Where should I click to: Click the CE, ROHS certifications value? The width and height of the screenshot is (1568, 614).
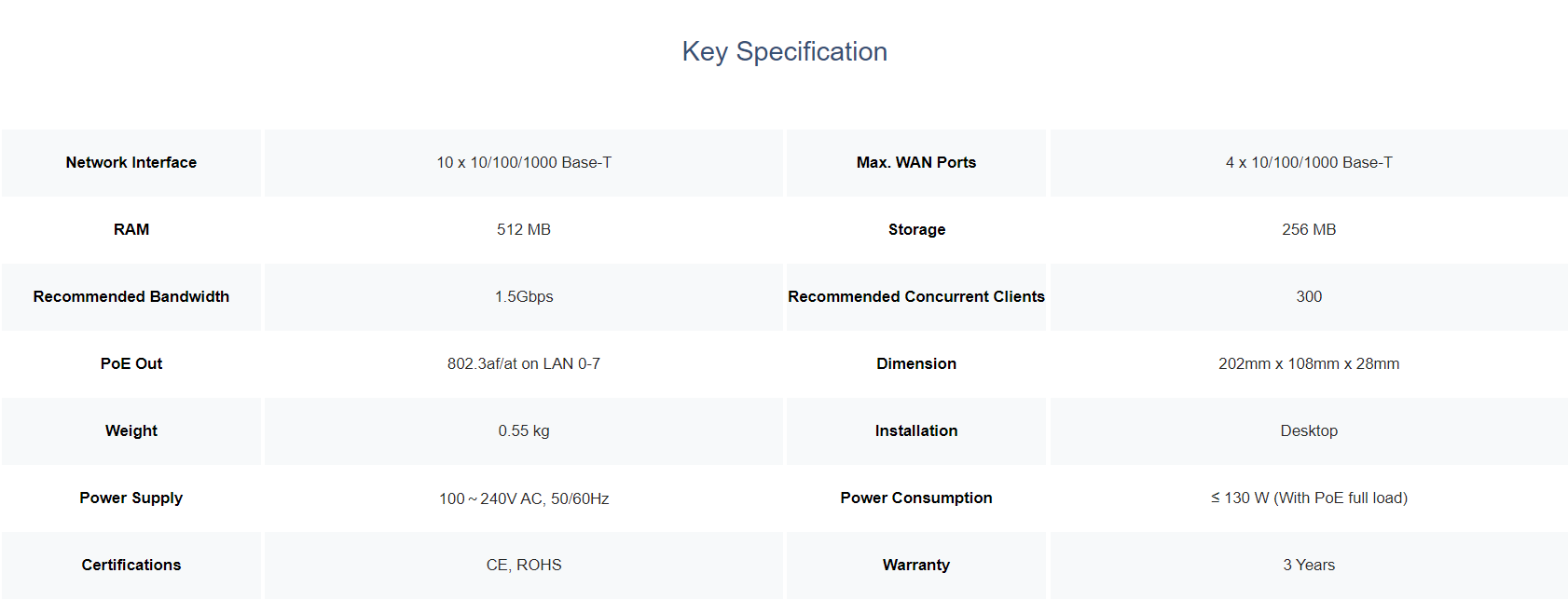coord(524,565)
